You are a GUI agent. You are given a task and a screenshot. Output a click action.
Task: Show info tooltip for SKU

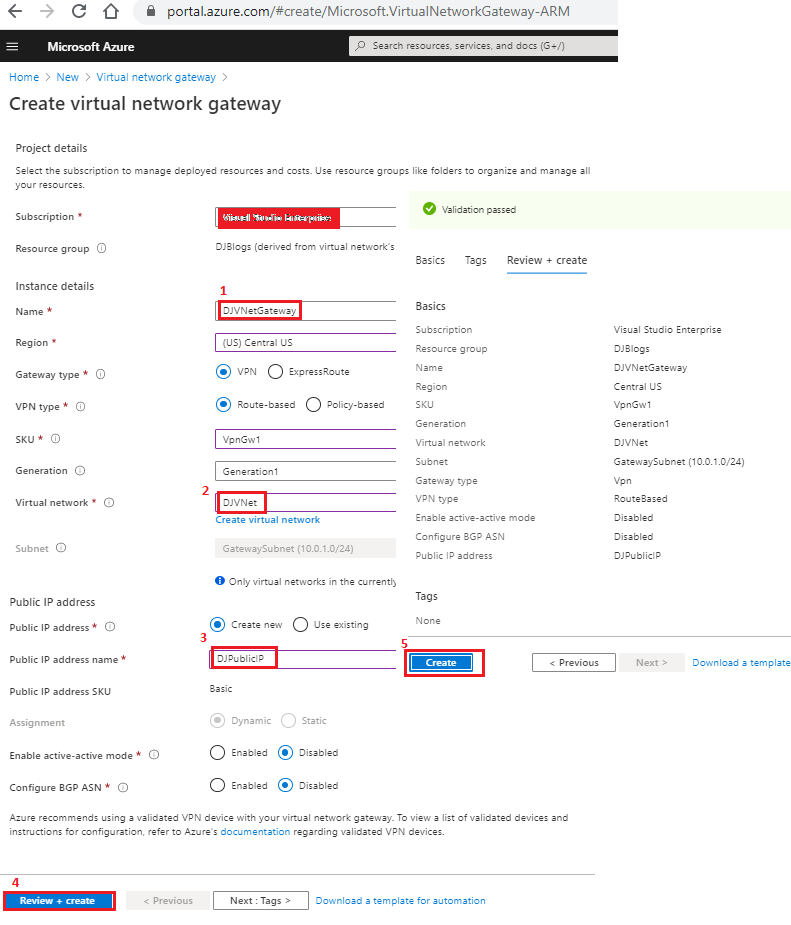click(55, 438)
